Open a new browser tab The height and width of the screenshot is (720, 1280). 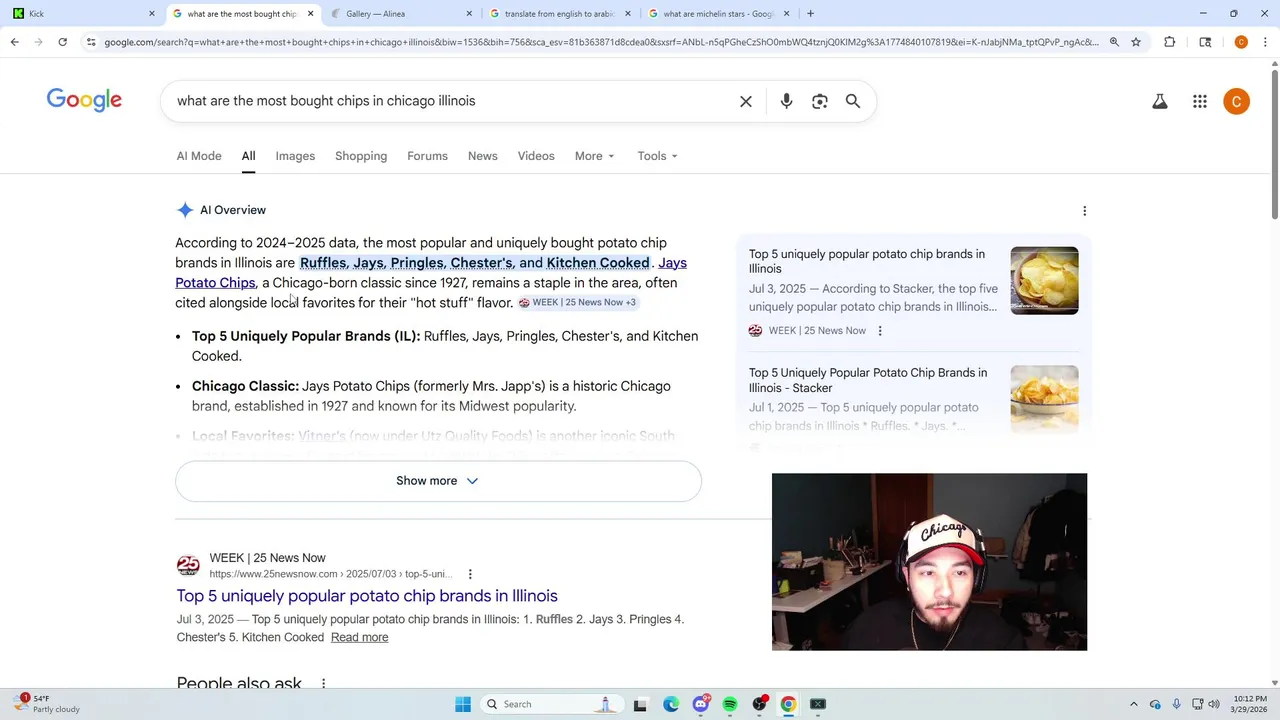tap(810, 14)
